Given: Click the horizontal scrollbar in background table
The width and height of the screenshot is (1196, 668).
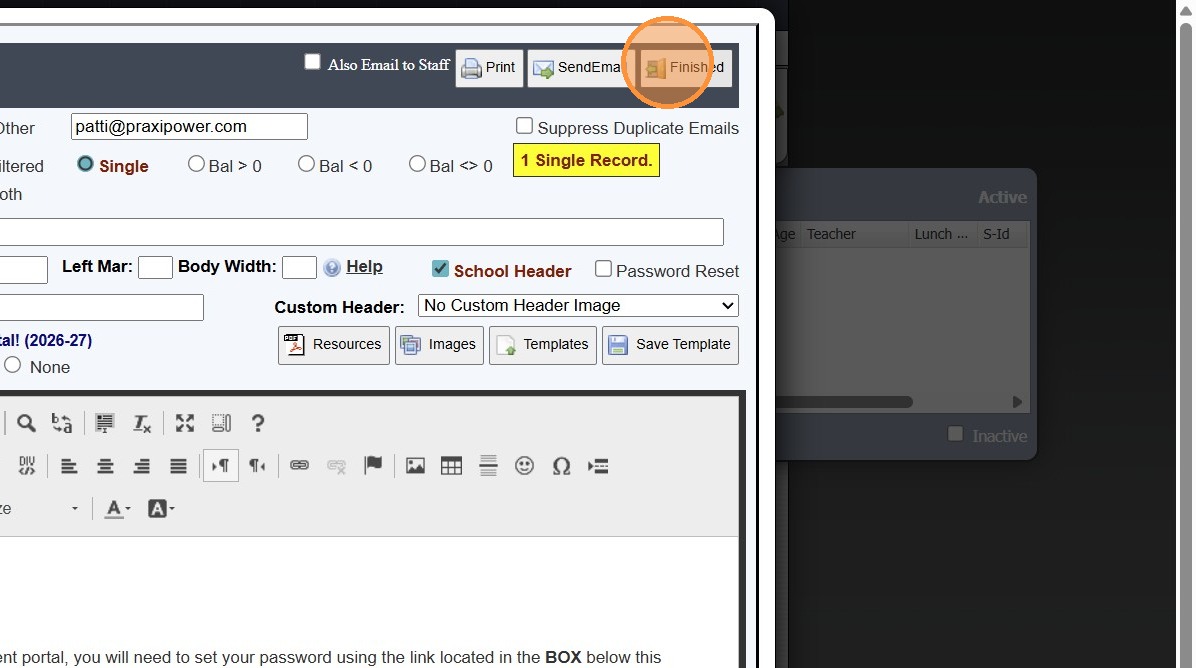Looking at the screenshot, I should 844,402.
